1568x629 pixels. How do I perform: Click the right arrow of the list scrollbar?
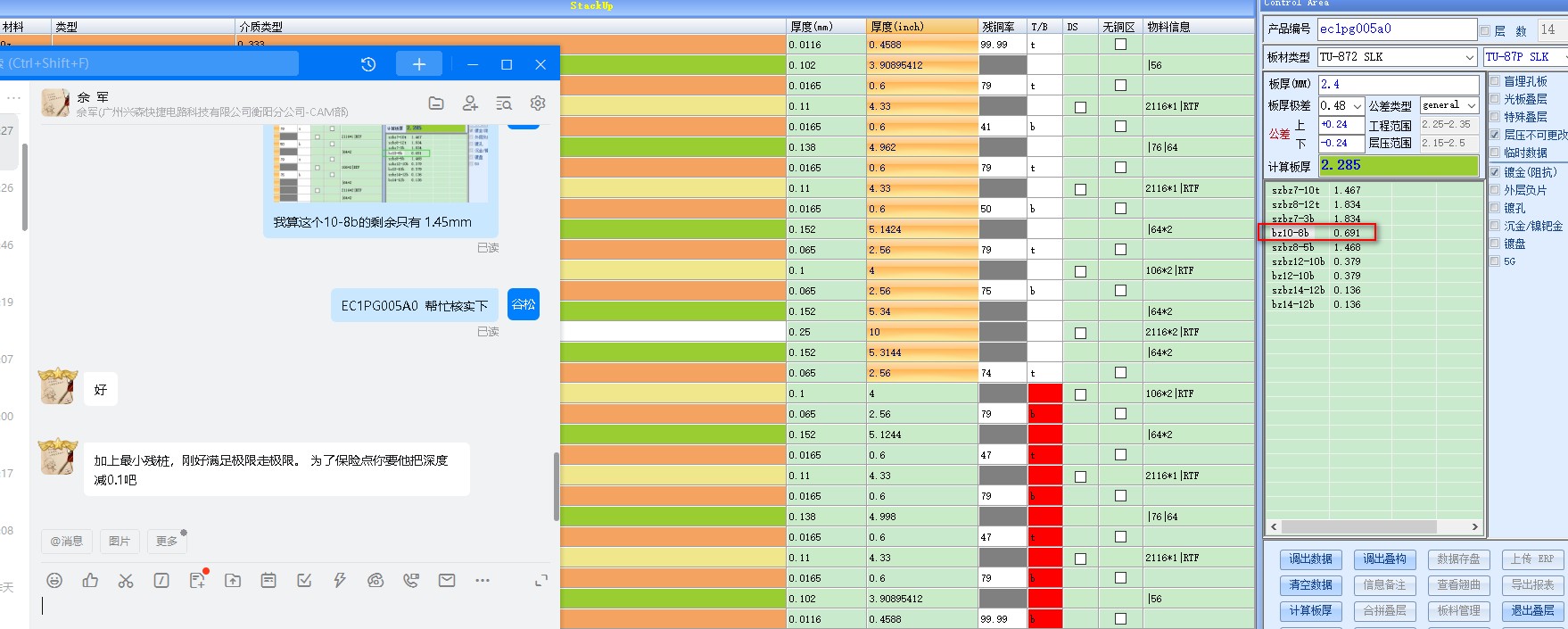[x=1474, y=527]
